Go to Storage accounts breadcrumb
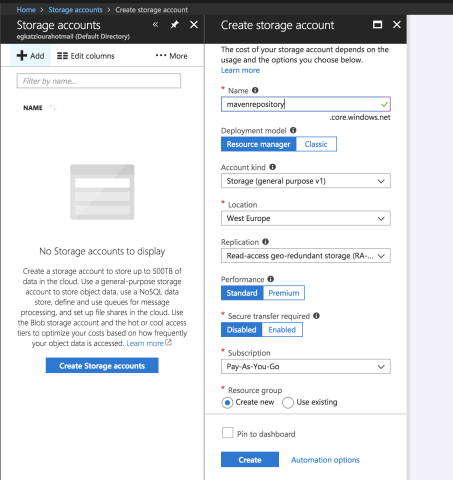The width and height of the screenshot is (453, 480). click(x=75, y=10)
